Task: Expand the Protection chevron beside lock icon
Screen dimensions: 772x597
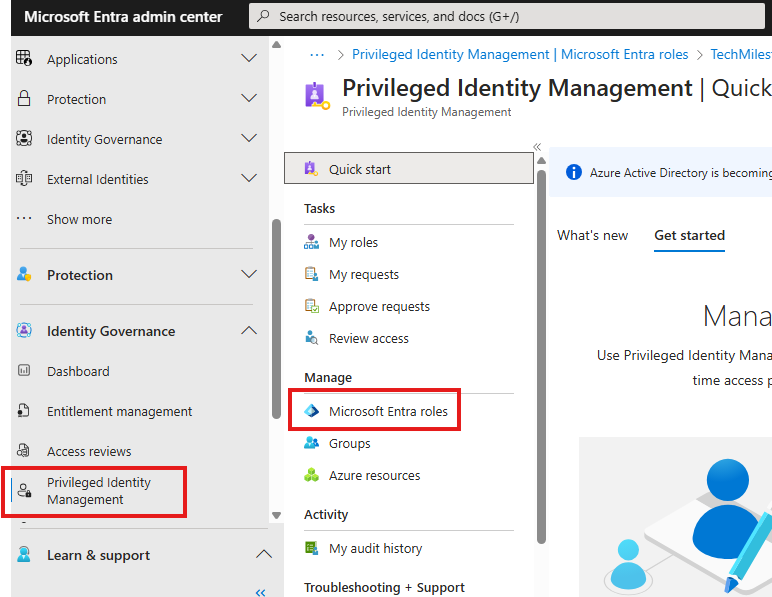Action: click(249, 98)
